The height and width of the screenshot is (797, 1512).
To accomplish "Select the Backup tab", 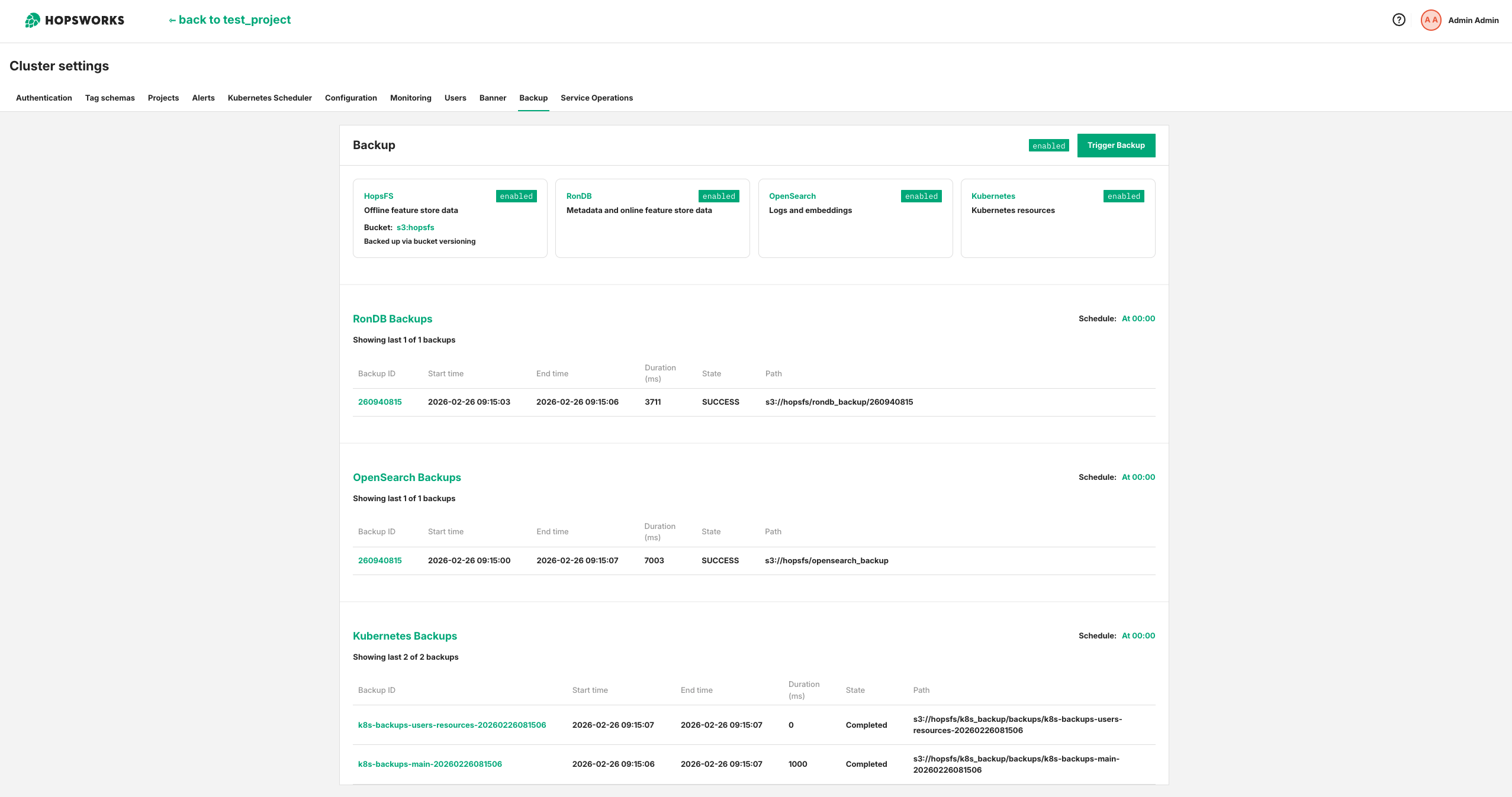I will [533, 98].
